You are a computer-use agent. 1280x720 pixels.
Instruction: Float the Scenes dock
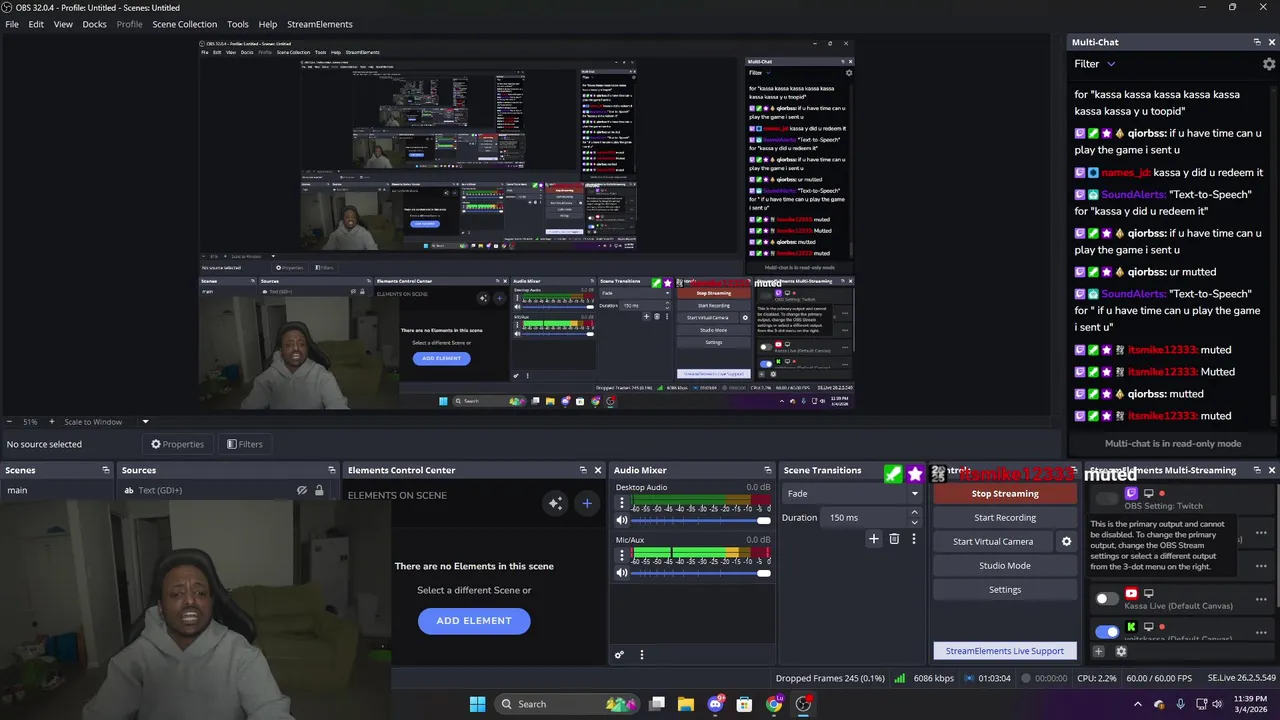tap(105, 470)
